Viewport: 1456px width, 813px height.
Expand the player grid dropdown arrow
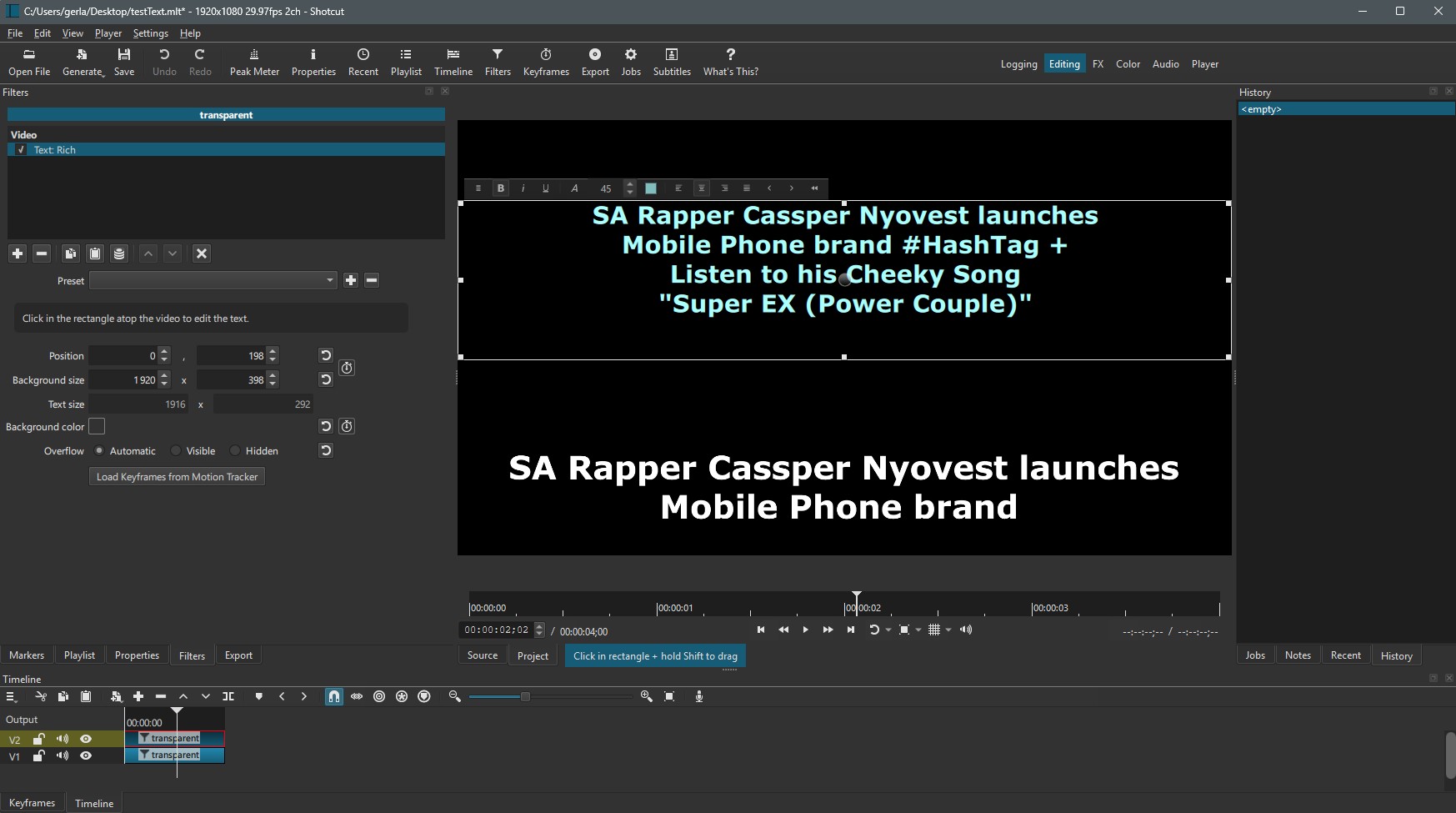point(948,630)
